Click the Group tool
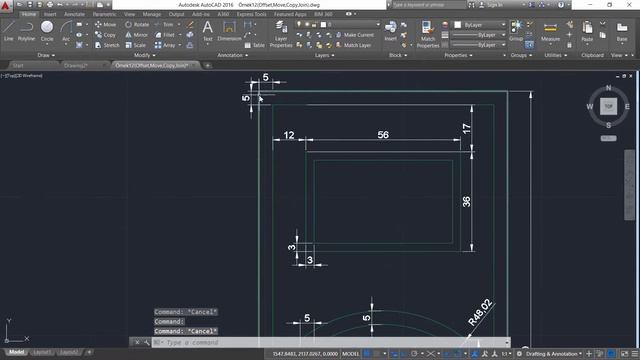 516,31
